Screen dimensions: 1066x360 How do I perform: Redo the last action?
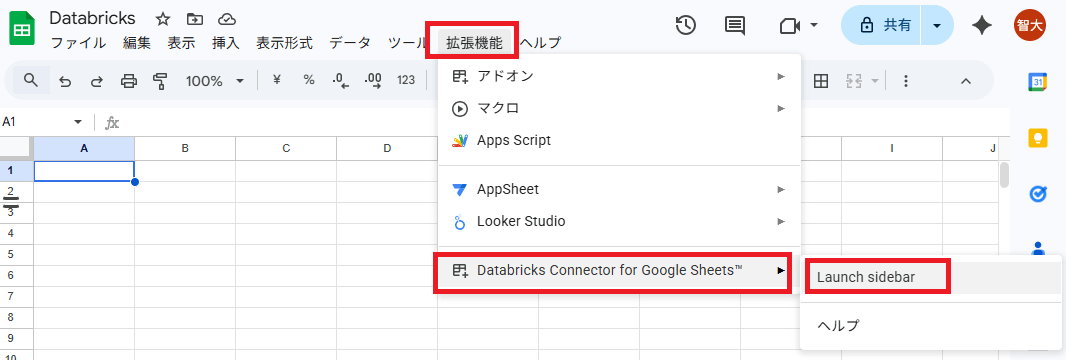point(97,81)
